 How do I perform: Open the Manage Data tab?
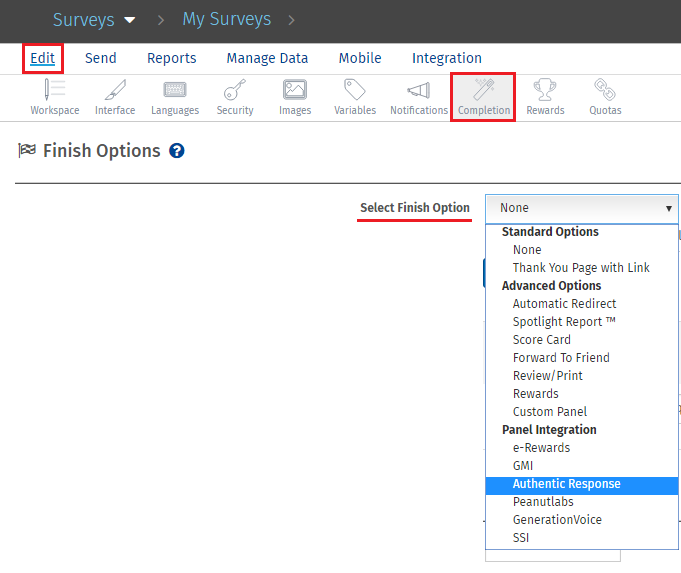pyautogui.click(x=267, y=58)
